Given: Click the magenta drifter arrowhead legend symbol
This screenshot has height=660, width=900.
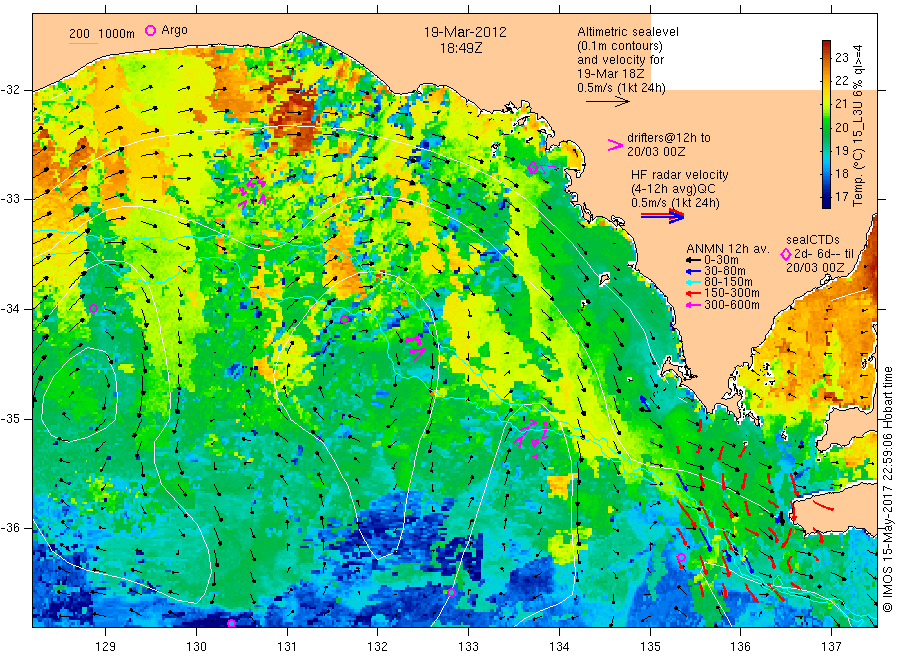Looking at the screenshot, I should [x=615, y=145].
